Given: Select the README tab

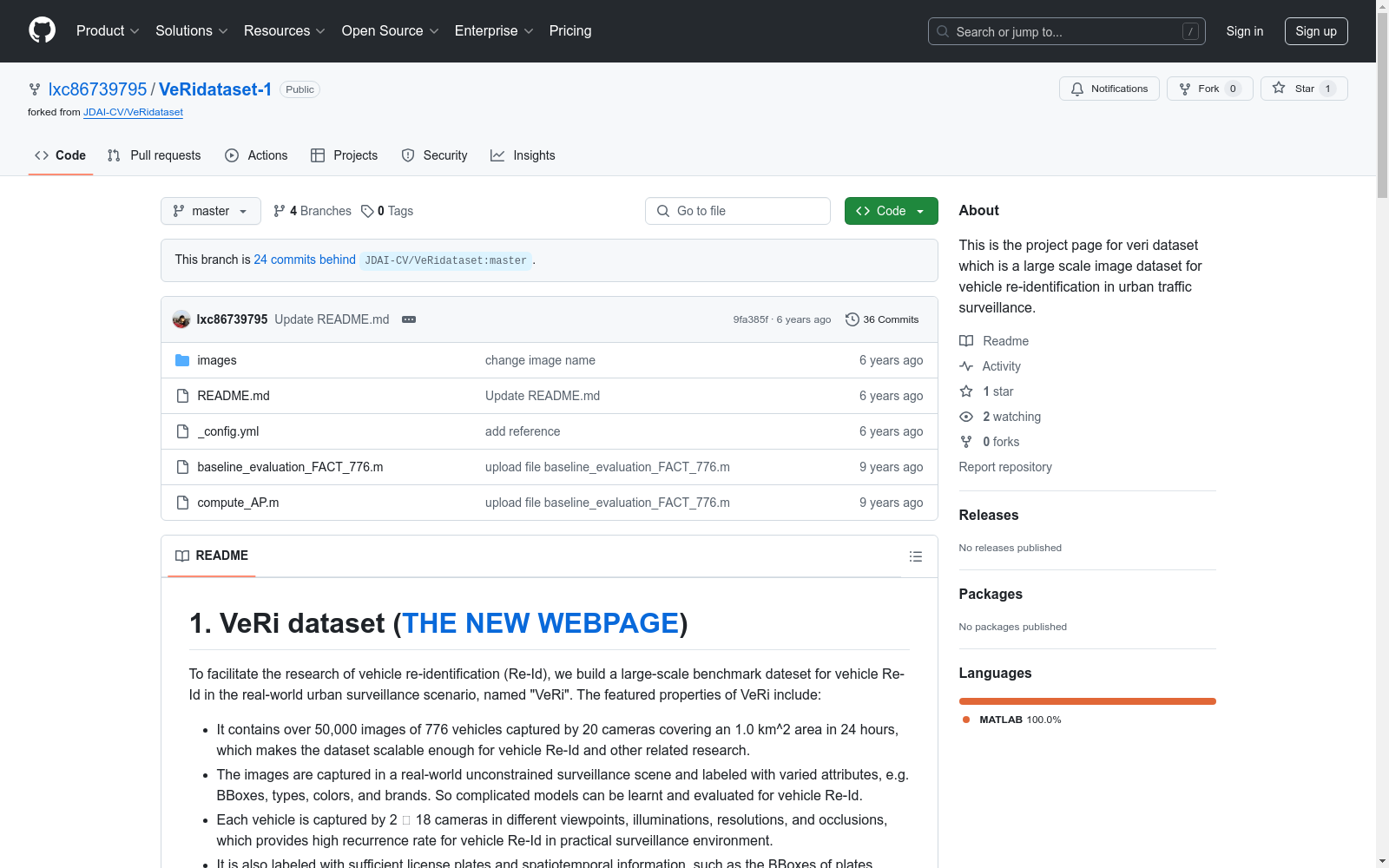Looking at the screenshot, I should [212, 556].
